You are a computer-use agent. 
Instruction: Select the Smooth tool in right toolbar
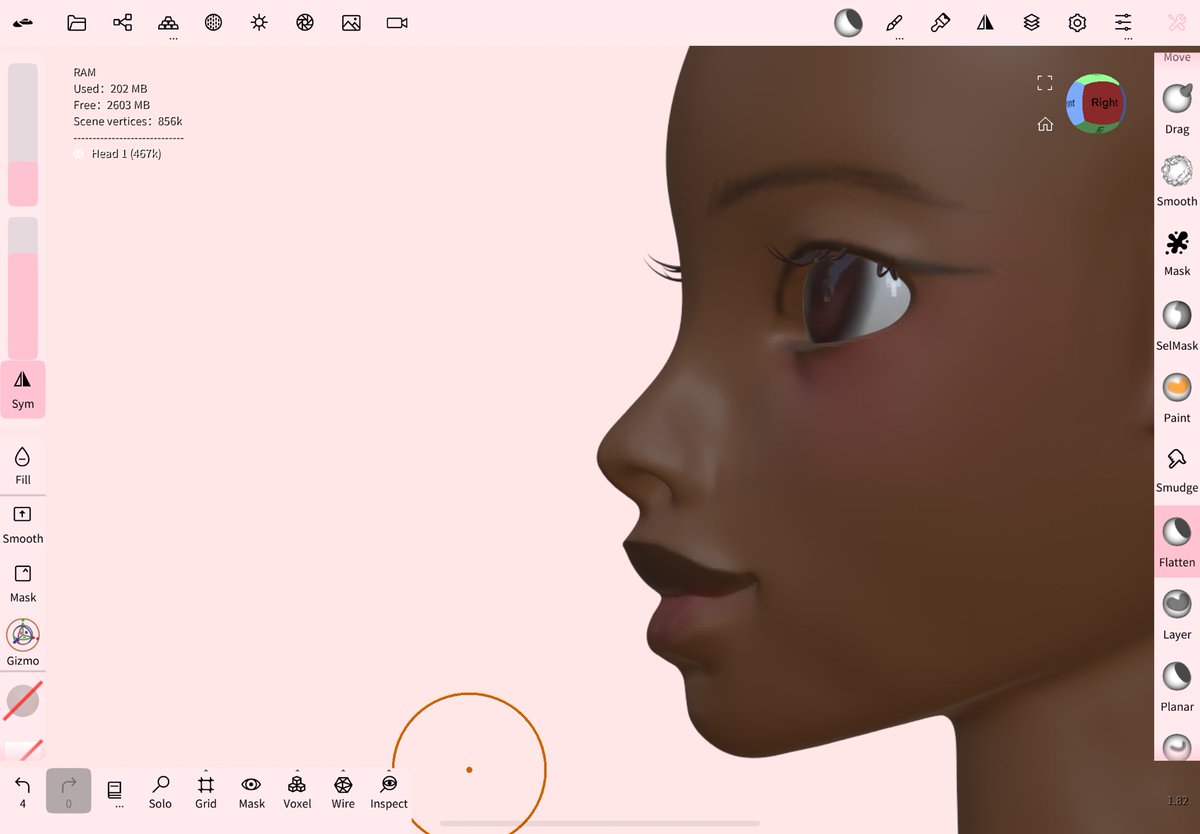tap(1177, 181)
